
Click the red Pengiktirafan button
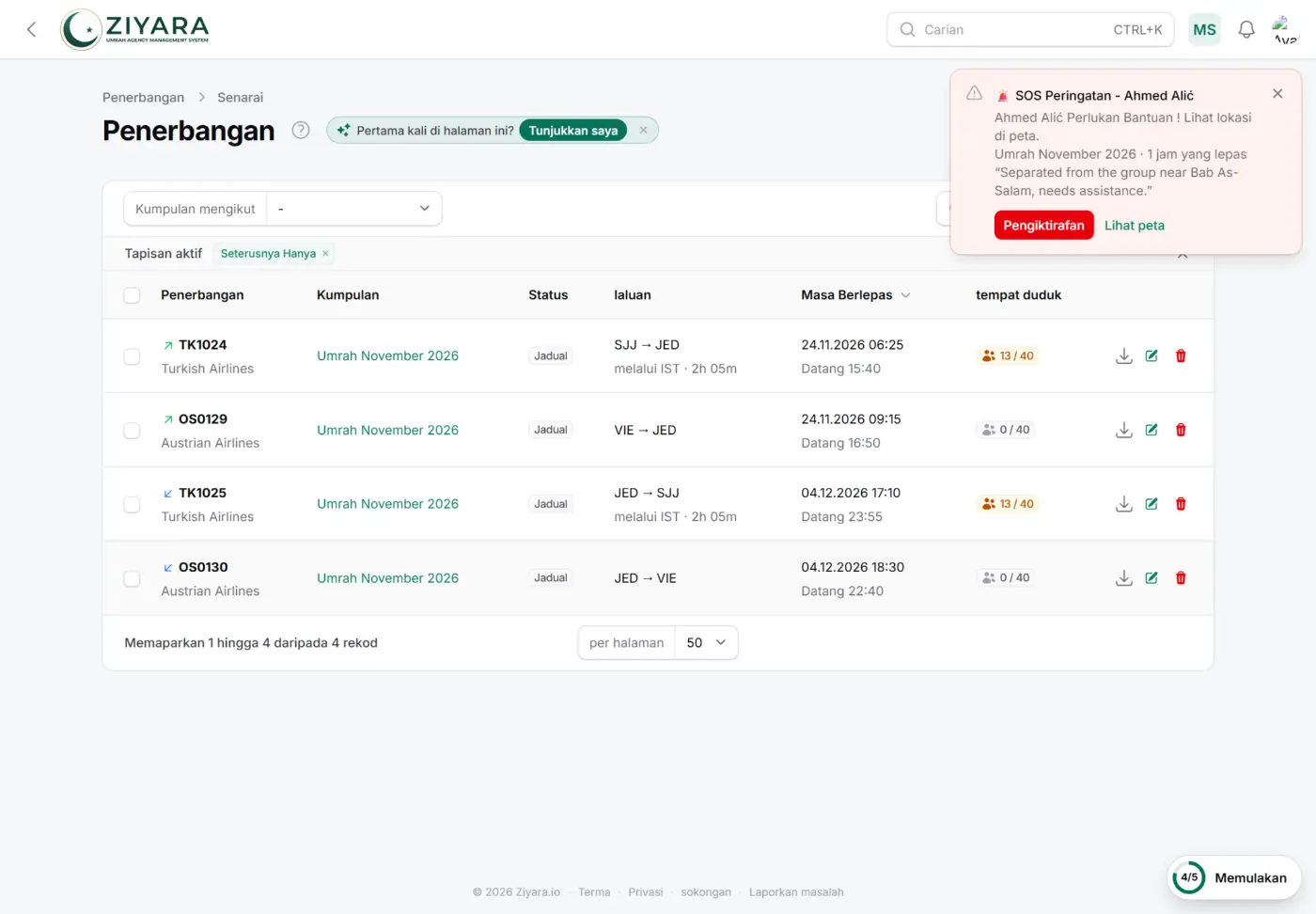click(1043, 226)
